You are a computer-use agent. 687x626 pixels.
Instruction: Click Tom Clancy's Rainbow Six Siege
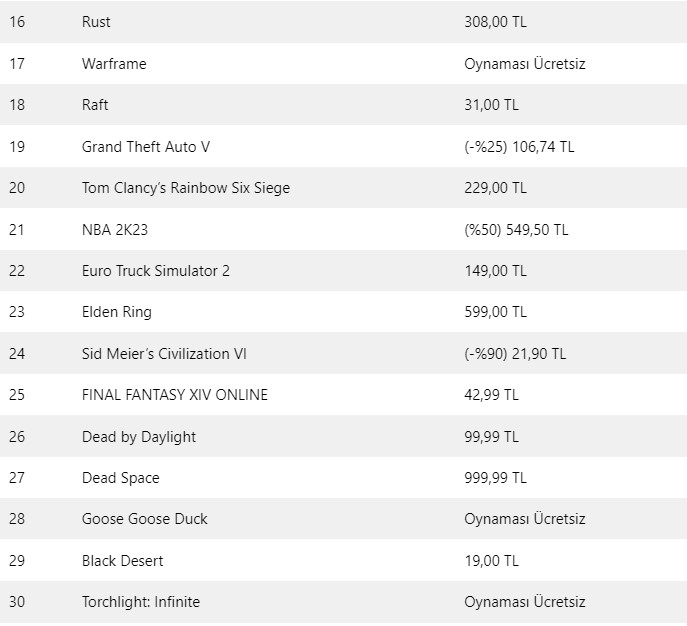186,188
